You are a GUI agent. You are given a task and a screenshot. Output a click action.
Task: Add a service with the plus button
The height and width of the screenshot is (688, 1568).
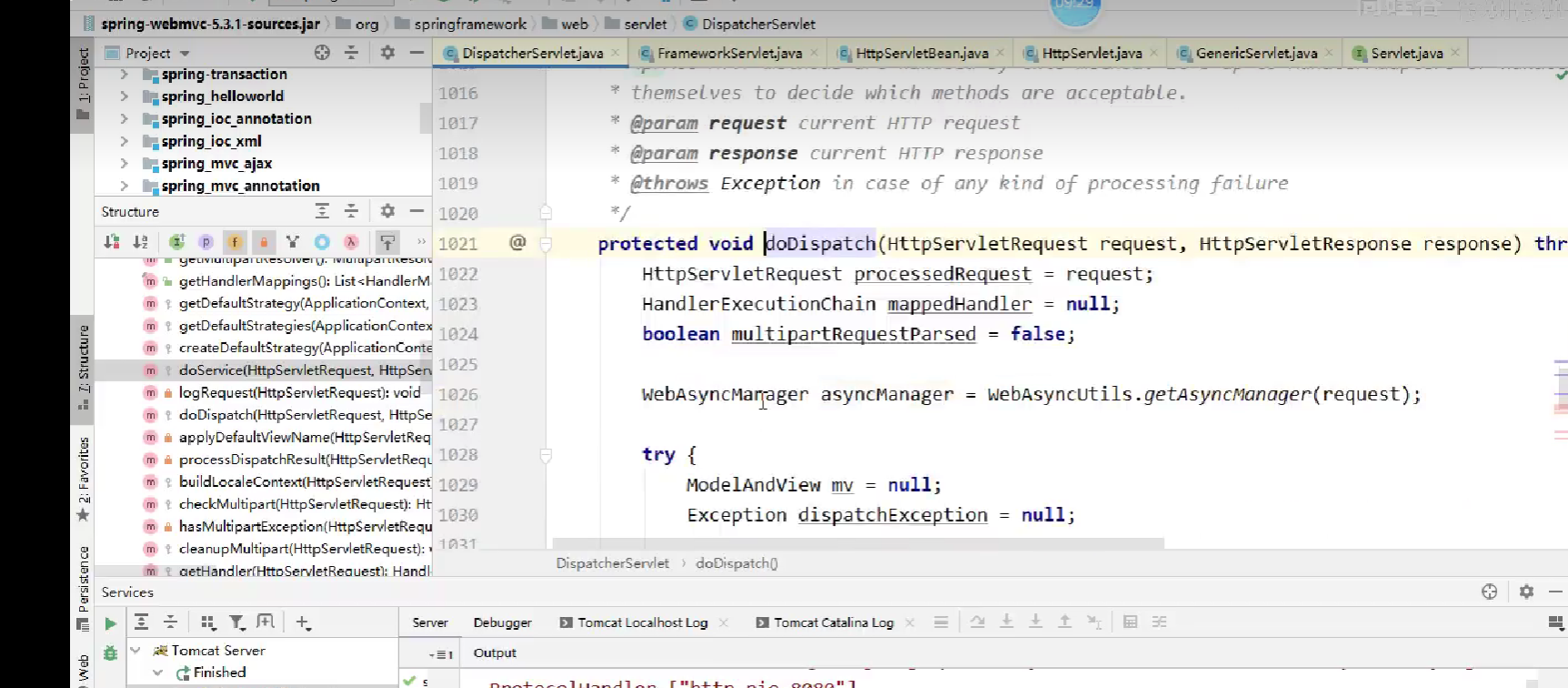(x=303, y=622)
